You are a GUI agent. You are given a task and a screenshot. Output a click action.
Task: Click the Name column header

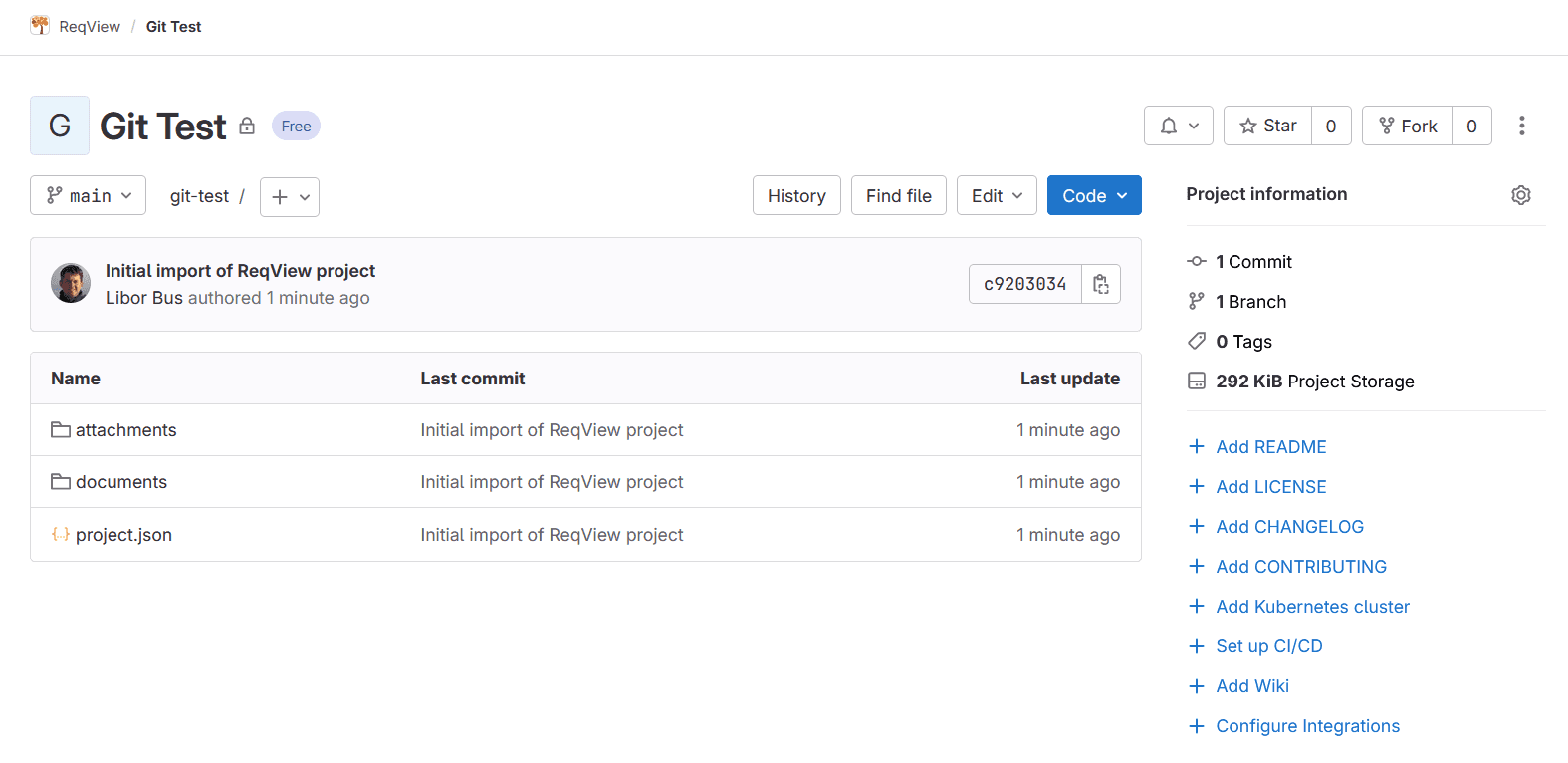(x=76, y=379)
